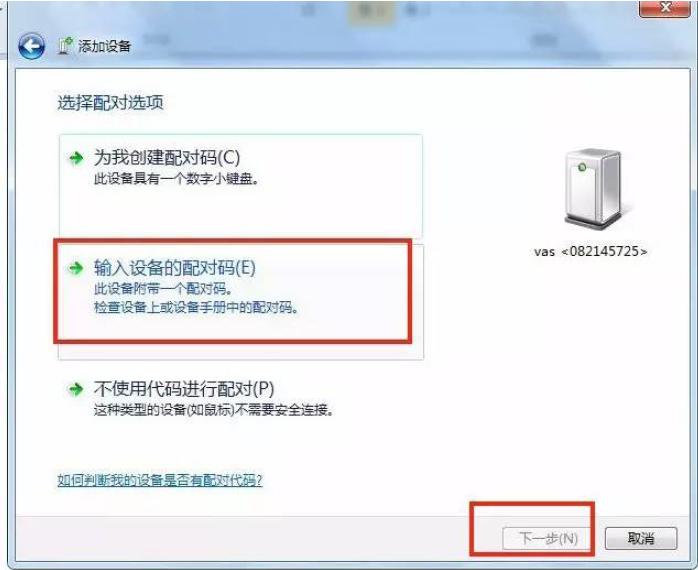Click green arrow beside 输入设备的配对码(E)
The height and width of the screenshot is (570, 698).
point(76,268)
